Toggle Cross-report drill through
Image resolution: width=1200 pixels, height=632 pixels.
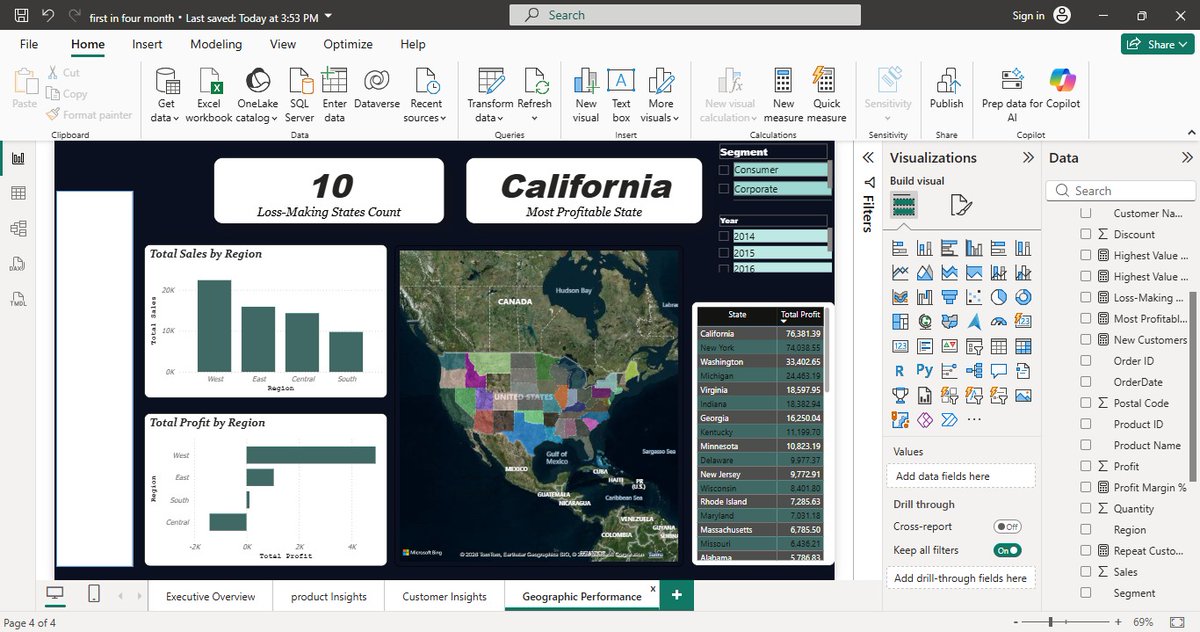[1007, 526]
